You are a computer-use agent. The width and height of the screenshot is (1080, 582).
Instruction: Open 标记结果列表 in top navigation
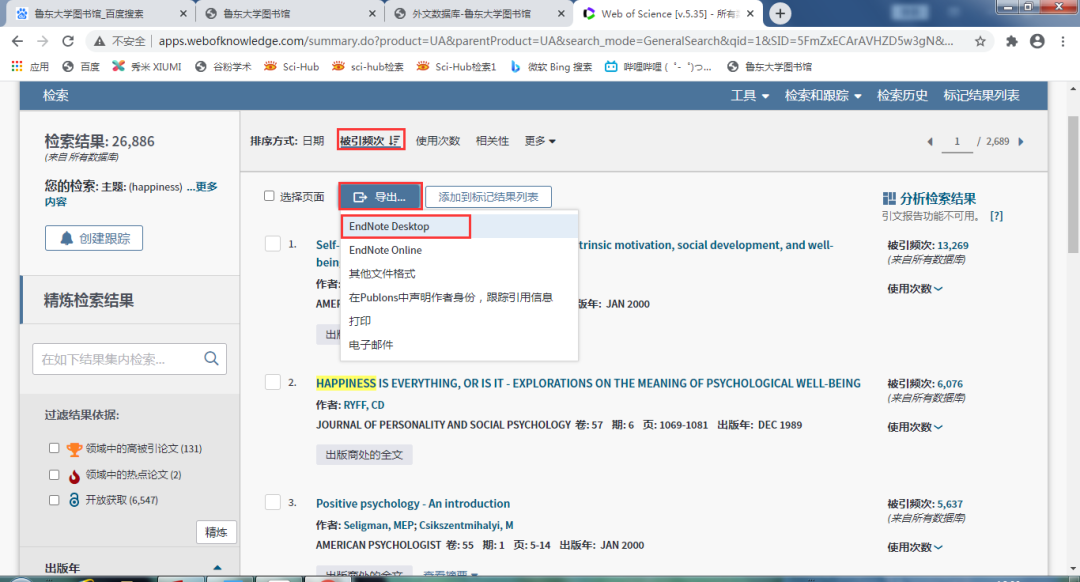click(x=982, y=96)
